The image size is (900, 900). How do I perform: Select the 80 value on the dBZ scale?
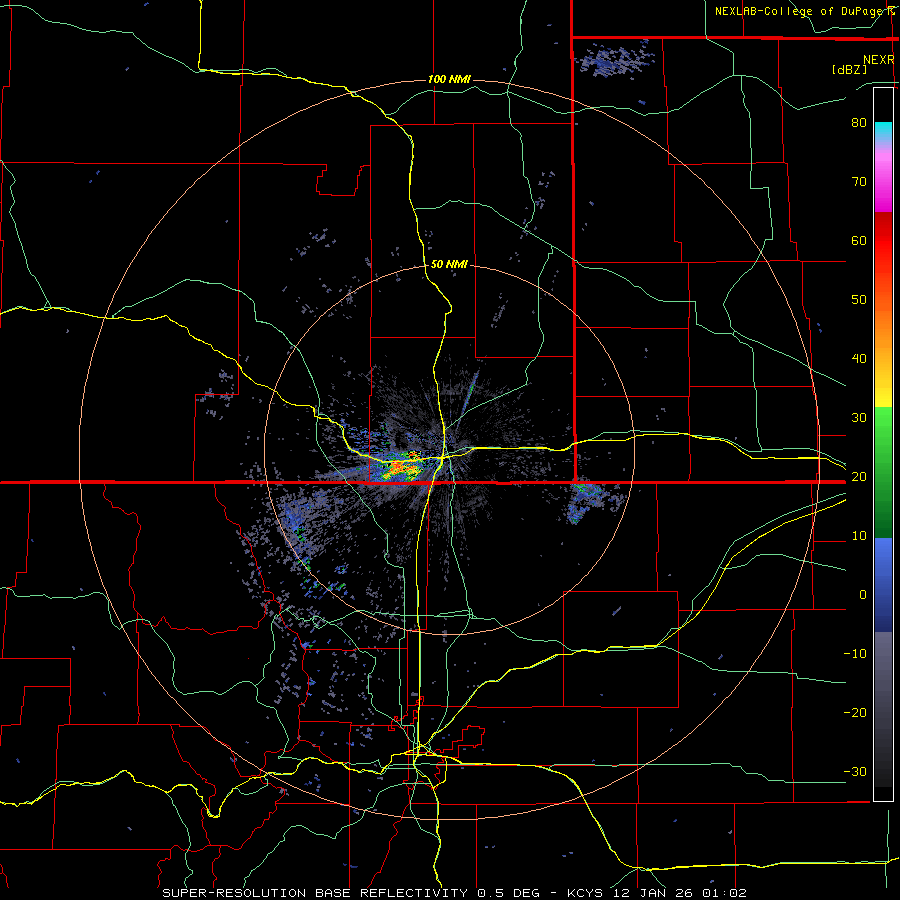[859, 123]
